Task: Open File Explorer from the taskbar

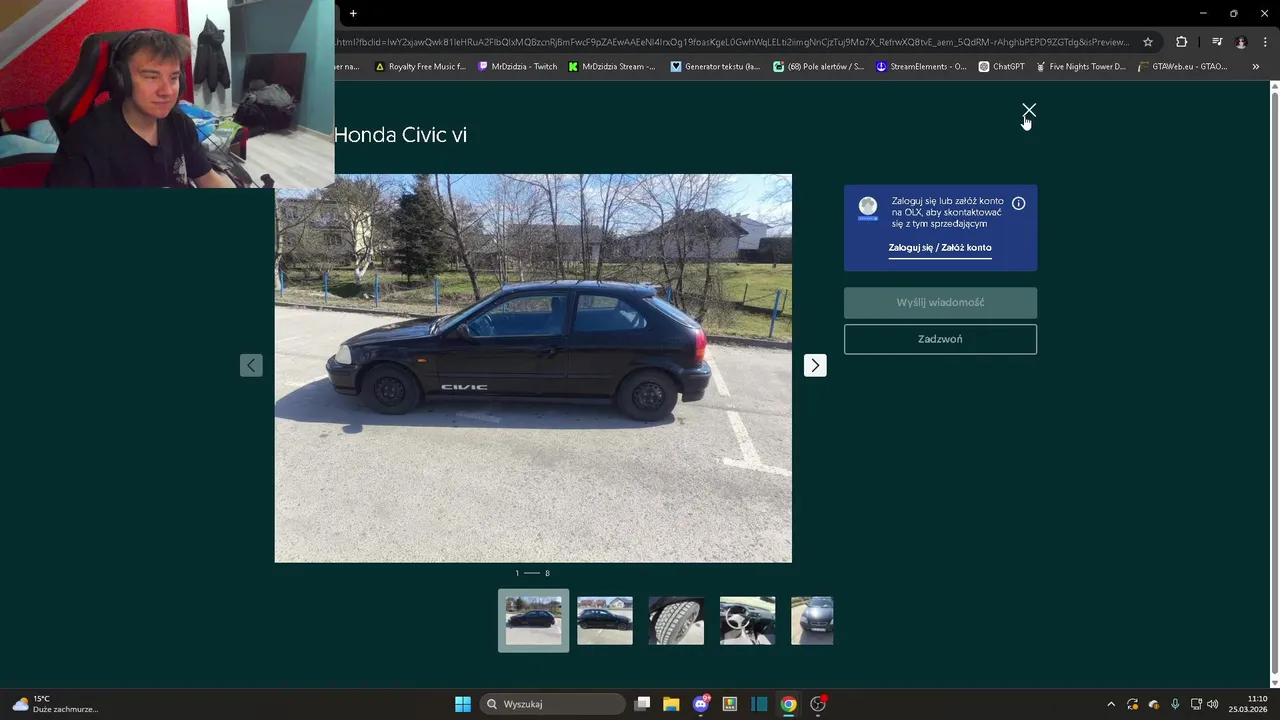Action: [671, 704]
